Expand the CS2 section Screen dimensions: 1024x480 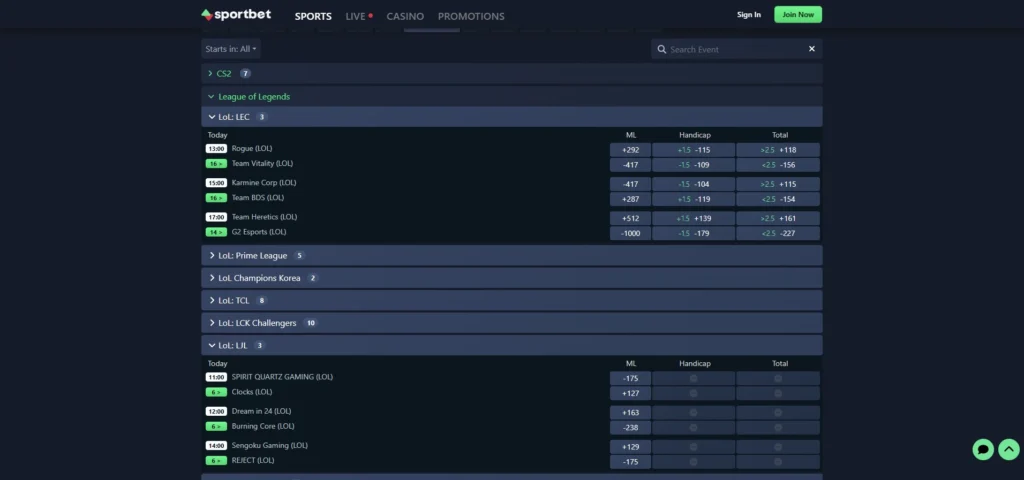click(511, 73)
